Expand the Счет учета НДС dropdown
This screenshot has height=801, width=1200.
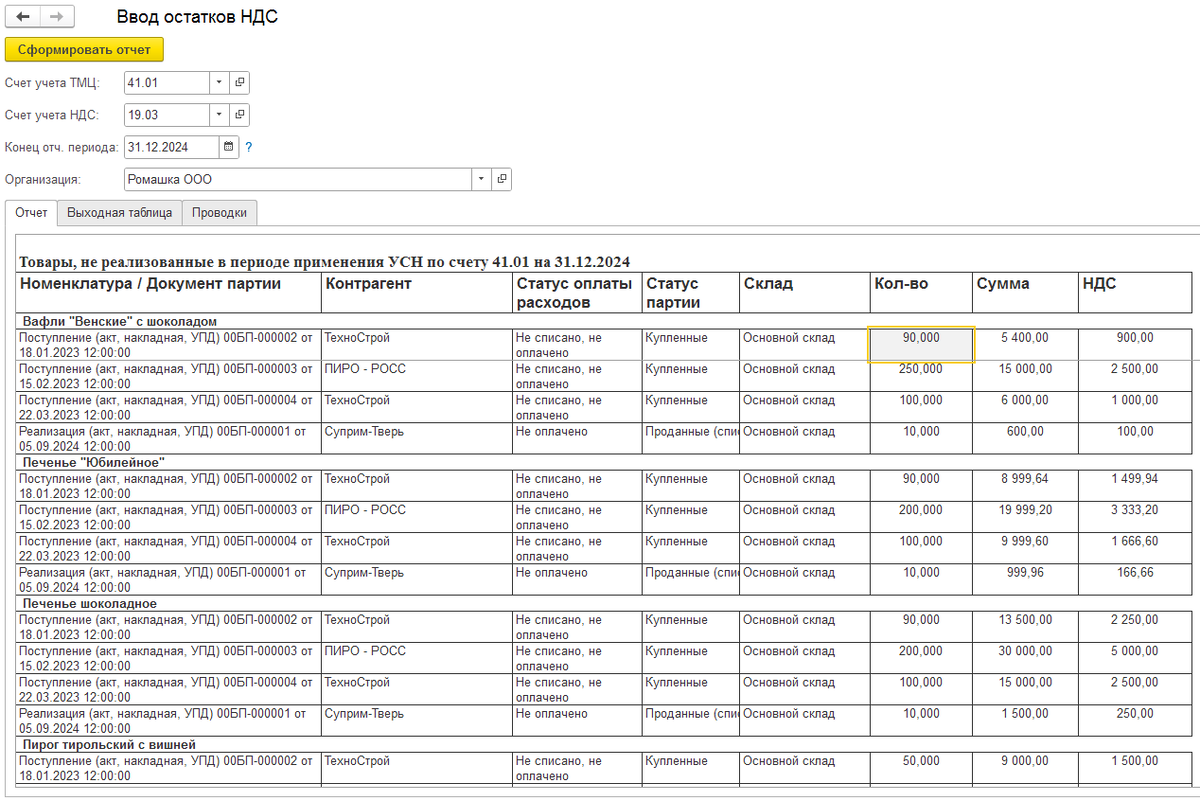coord(220,115)
